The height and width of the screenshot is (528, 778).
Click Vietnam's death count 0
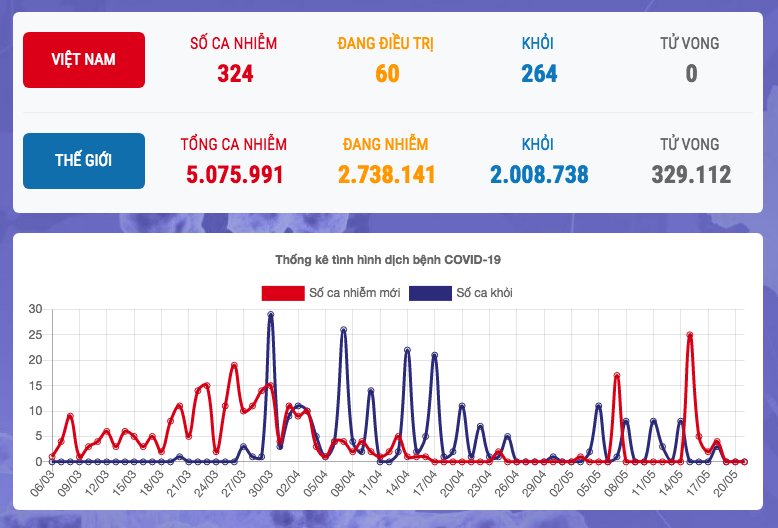point(691,74)
